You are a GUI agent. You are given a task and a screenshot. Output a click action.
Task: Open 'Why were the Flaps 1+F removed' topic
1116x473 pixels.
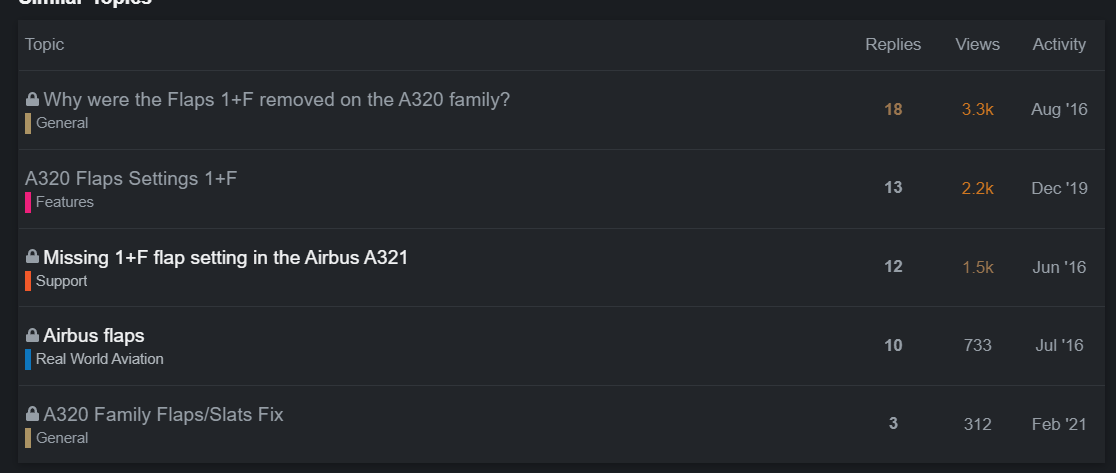[276, 100]
